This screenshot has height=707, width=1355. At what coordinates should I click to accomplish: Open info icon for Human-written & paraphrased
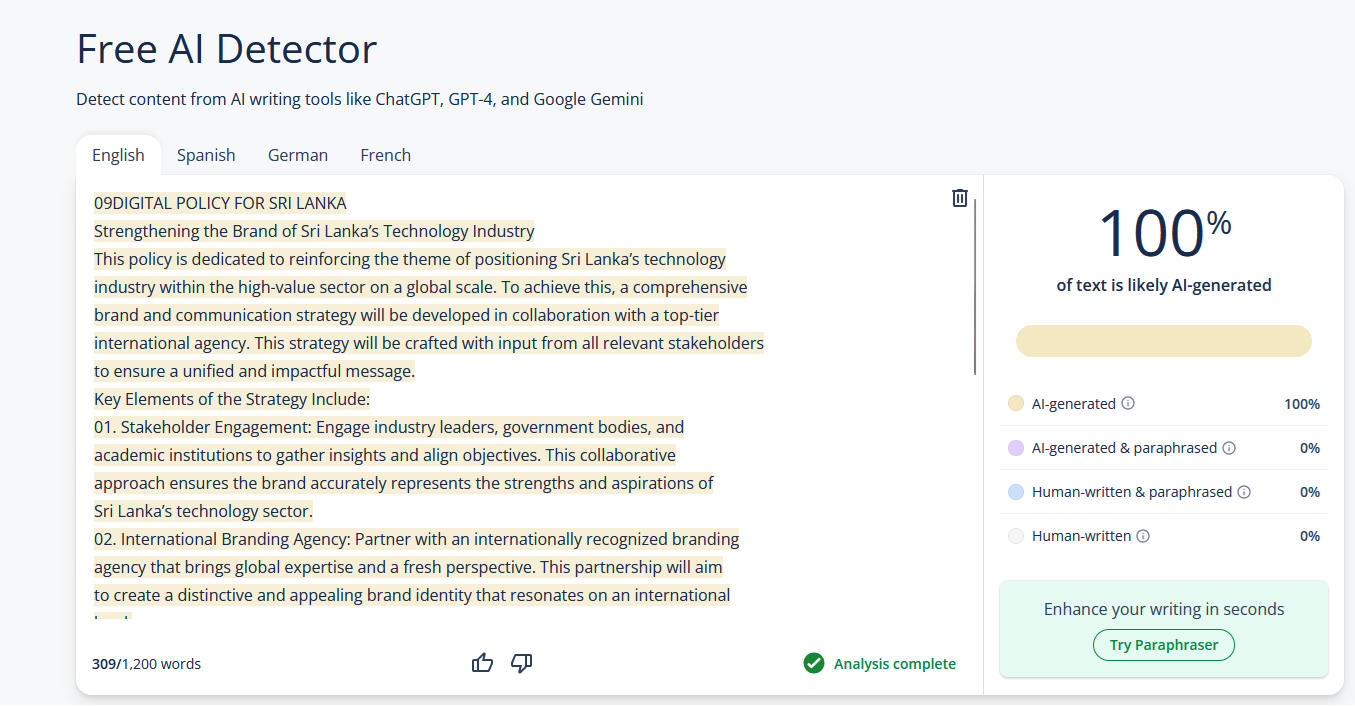point(1244,492)
